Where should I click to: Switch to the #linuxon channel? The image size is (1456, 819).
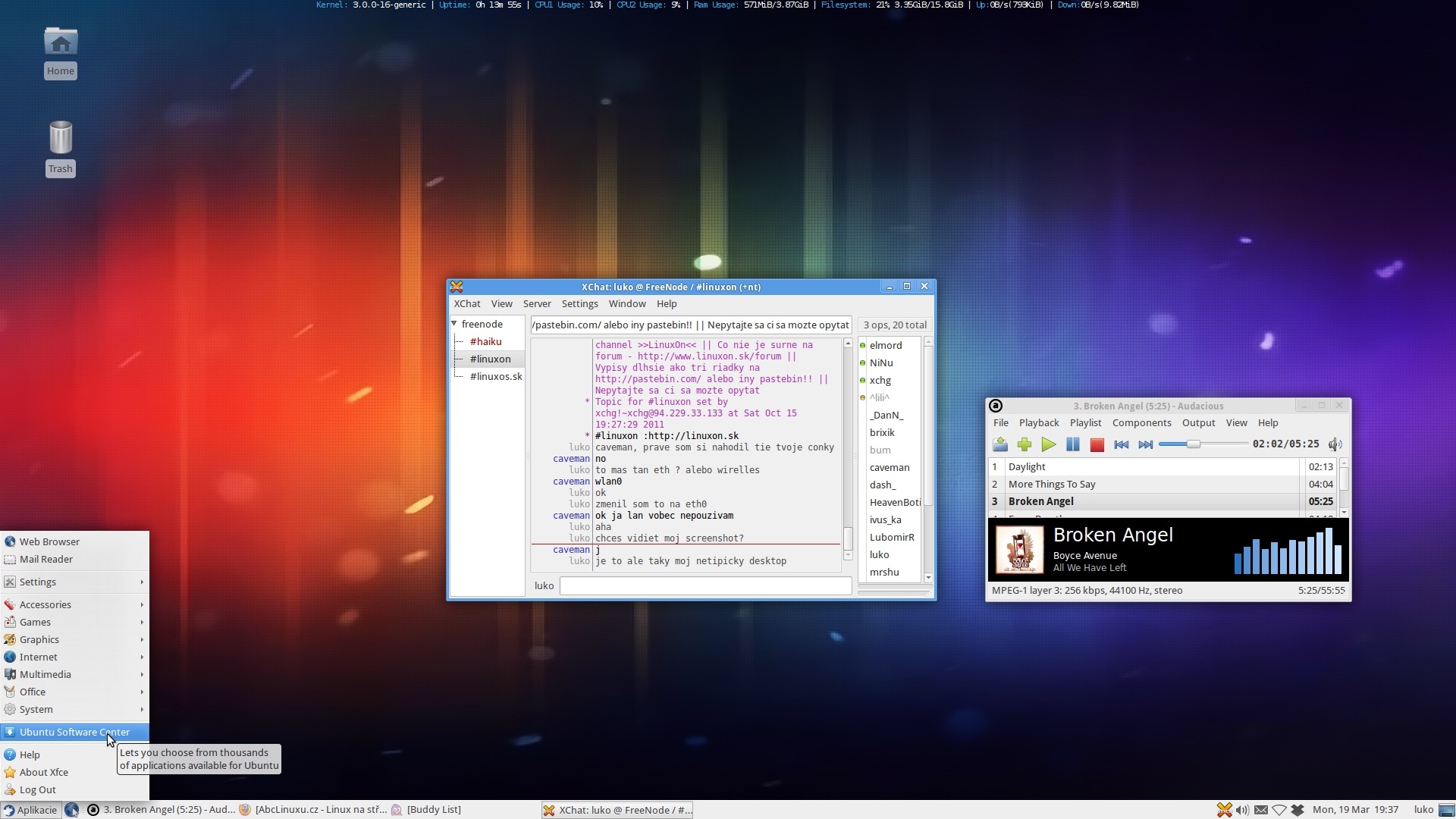(x=491, y=359)
